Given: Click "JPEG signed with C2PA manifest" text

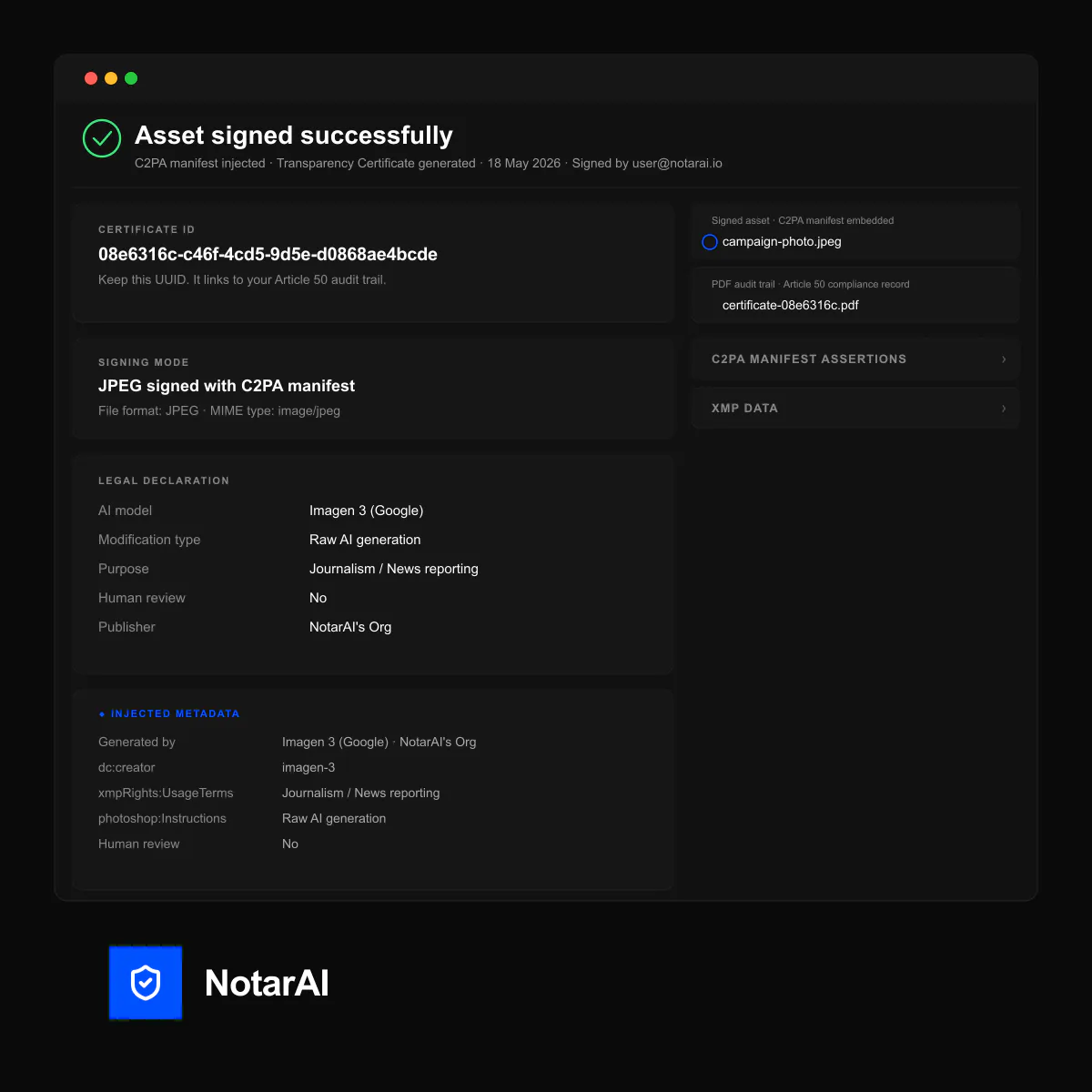Looking at the screenshot, I should click(x=227, y=386).
